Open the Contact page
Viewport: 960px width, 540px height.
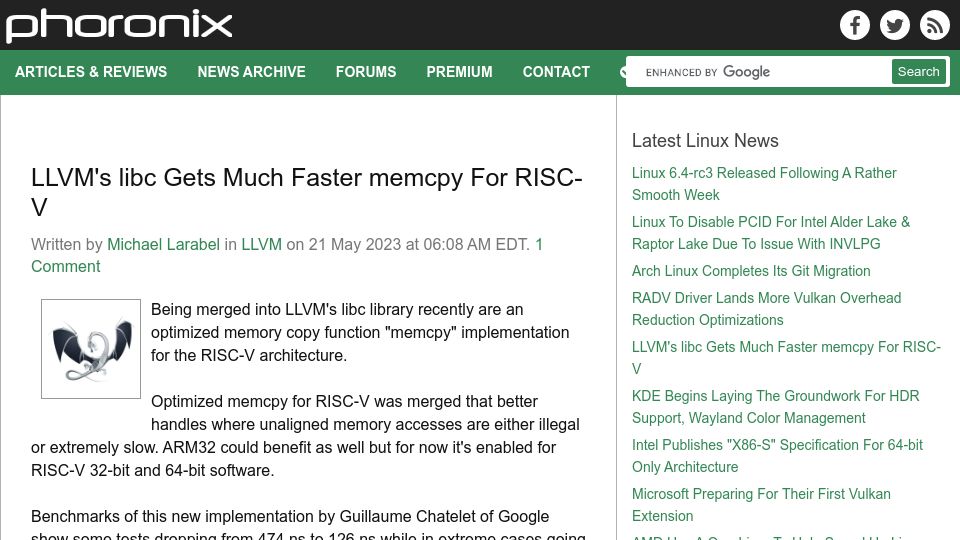[x=556, y=72]
